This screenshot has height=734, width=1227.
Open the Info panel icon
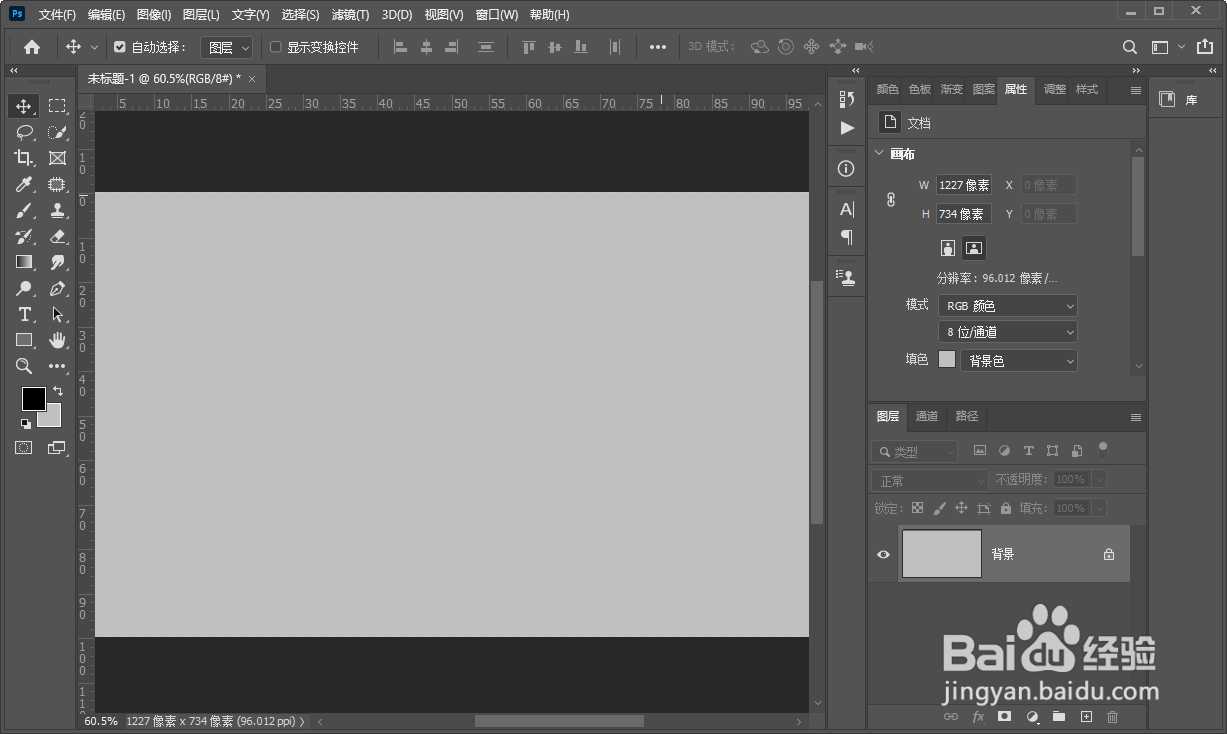click(847, 168)
